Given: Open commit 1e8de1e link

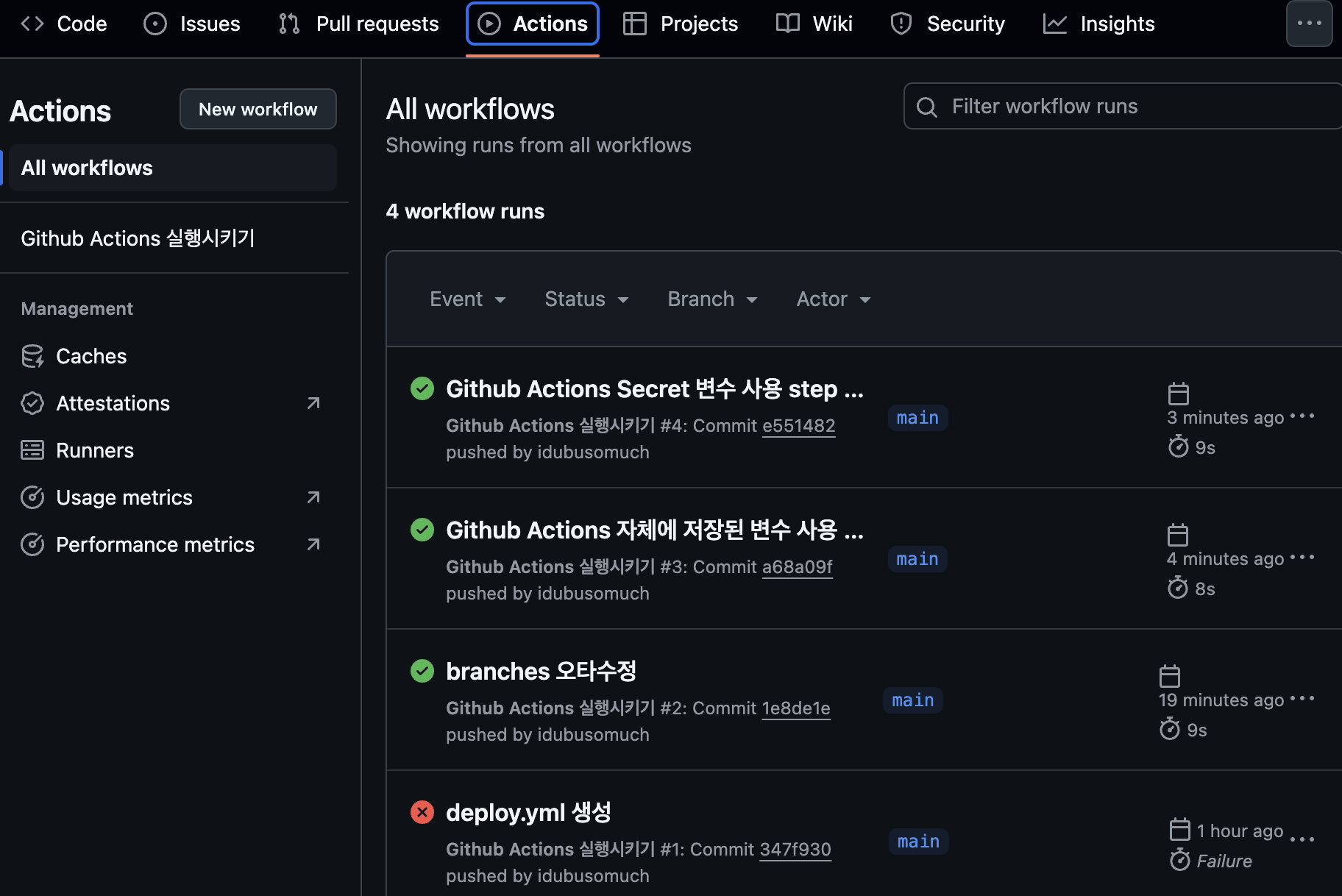Looking at the screenshot, I should (x=796, y=708).
